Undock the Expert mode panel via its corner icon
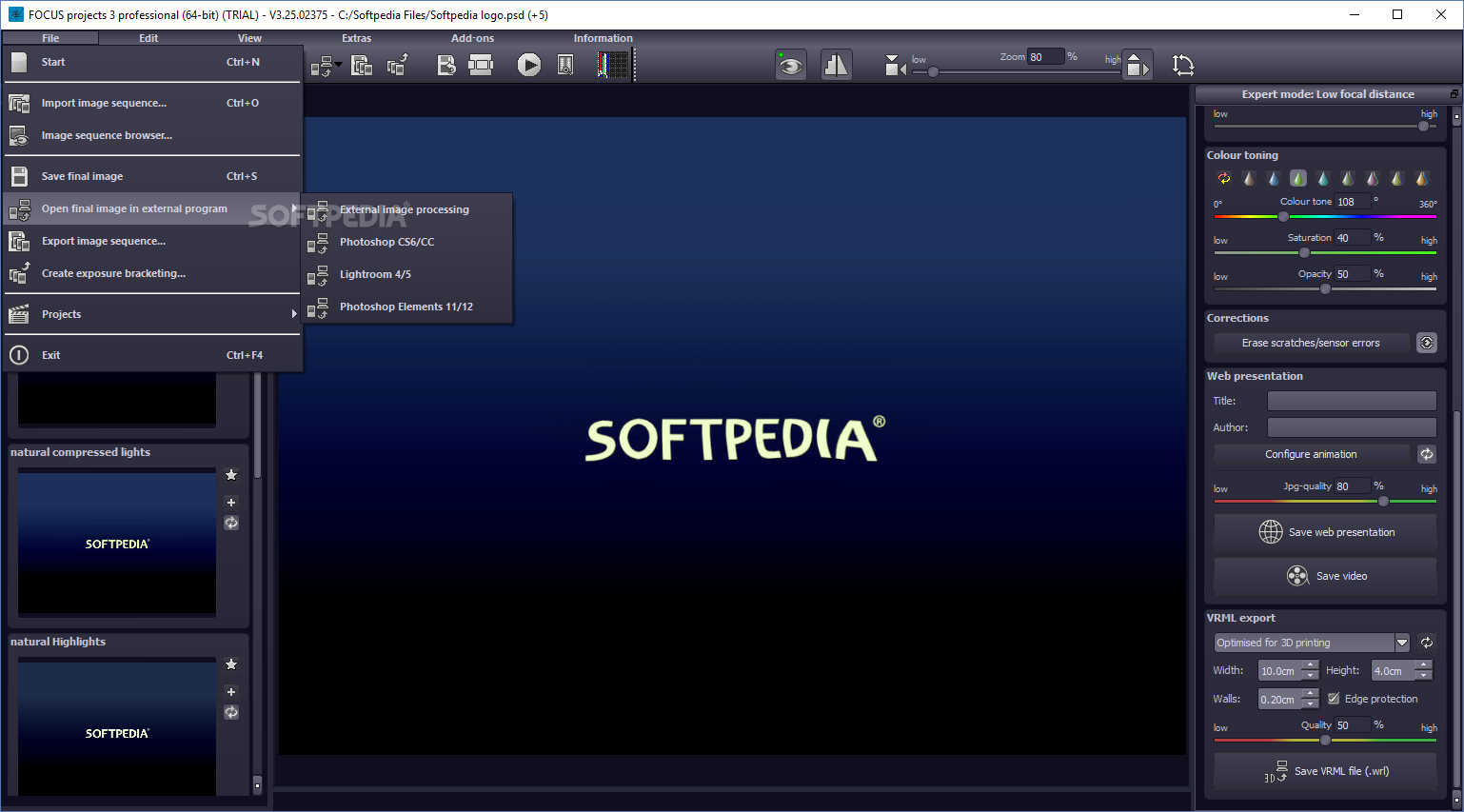Viewport: 1464px width, 812px height. click(x=1454, y=94)
